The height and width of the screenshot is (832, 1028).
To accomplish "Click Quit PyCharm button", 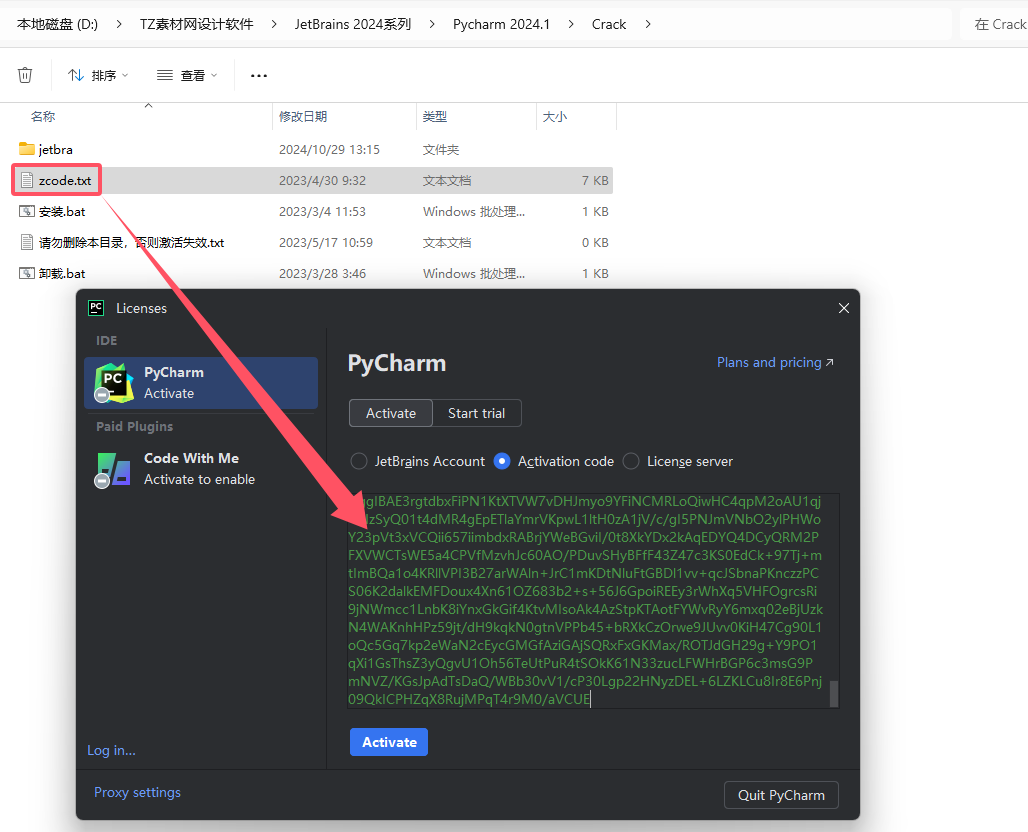I will [781, 795].
